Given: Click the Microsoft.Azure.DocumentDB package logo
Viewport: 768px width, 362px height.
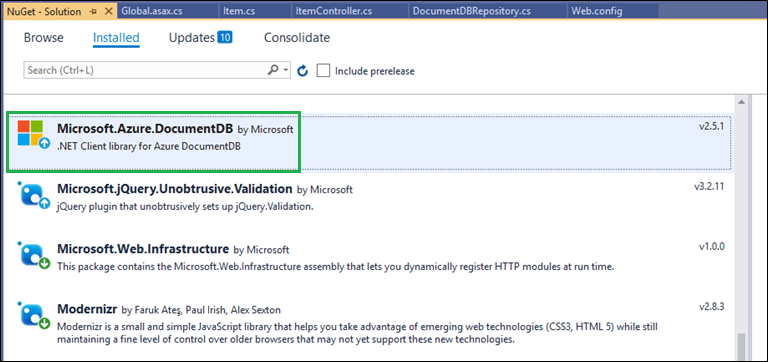Looking at the screenshot, I should pyautogui.click(x=33, y=134).
